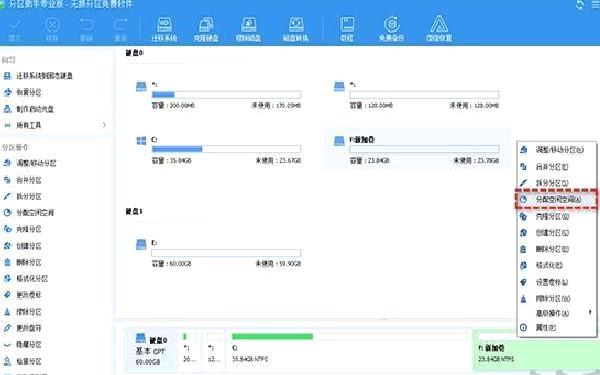Screen dimensions: 600x375
Task: Click the F:新加卷 usage bar in tile
Action: coord(424,149)
